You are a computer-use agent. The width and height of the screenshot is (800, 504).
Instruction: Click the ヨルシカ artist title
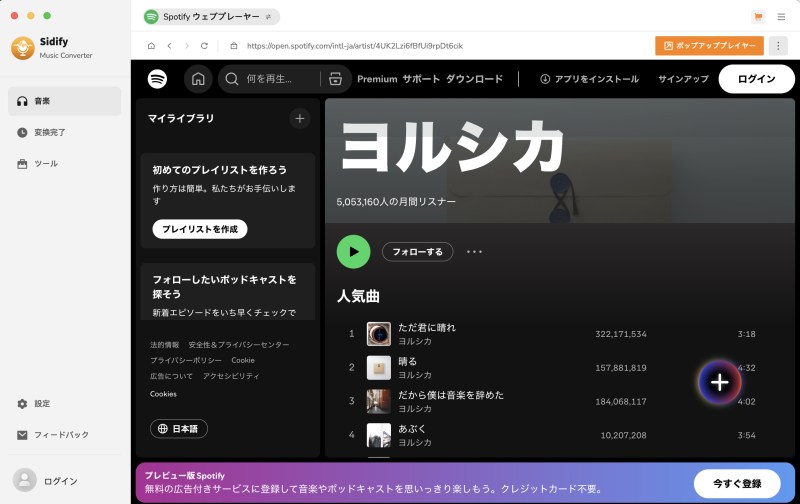click(452, 146)
